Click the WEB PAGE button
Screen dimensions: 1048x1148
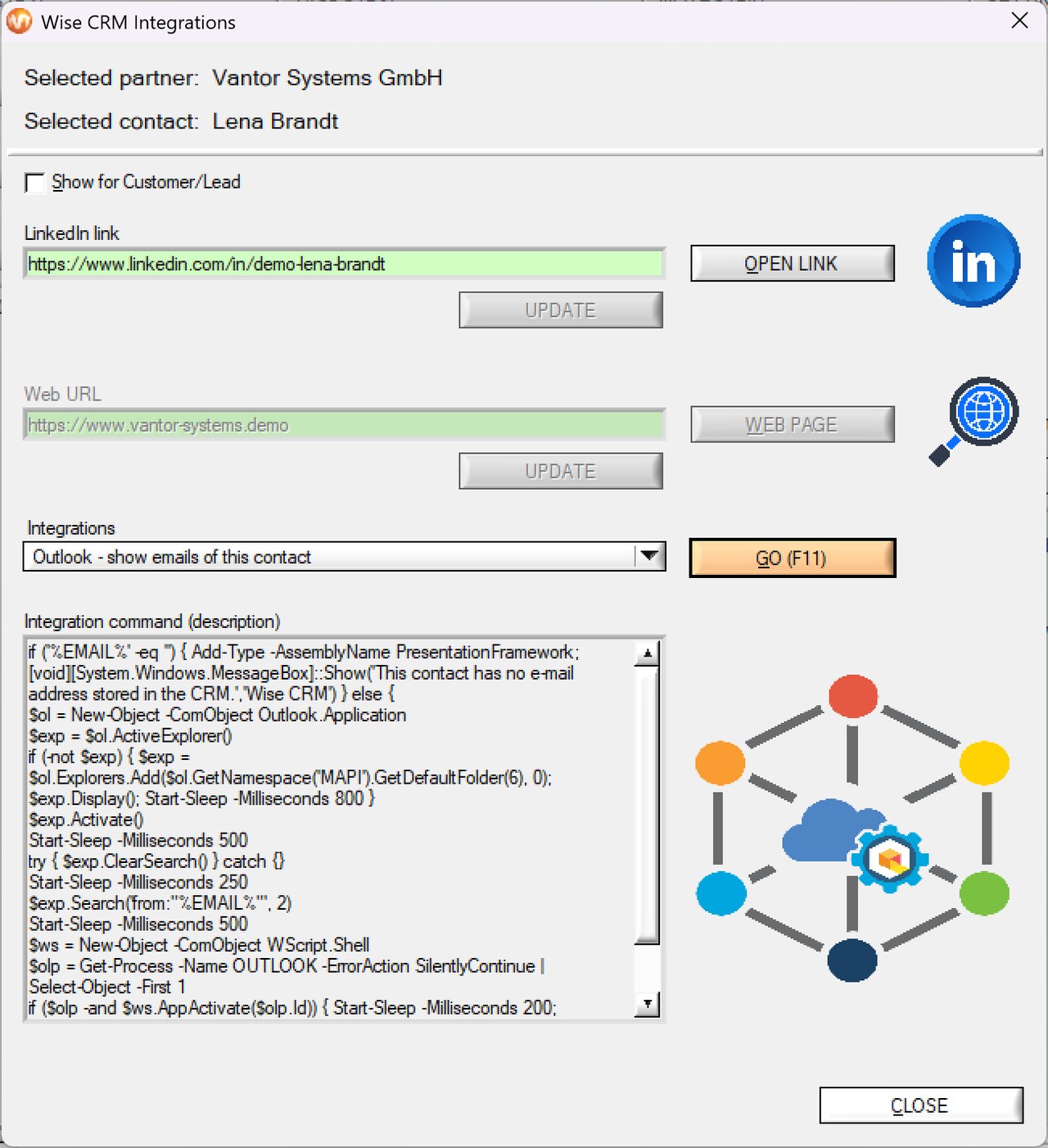tap(792, 425)
